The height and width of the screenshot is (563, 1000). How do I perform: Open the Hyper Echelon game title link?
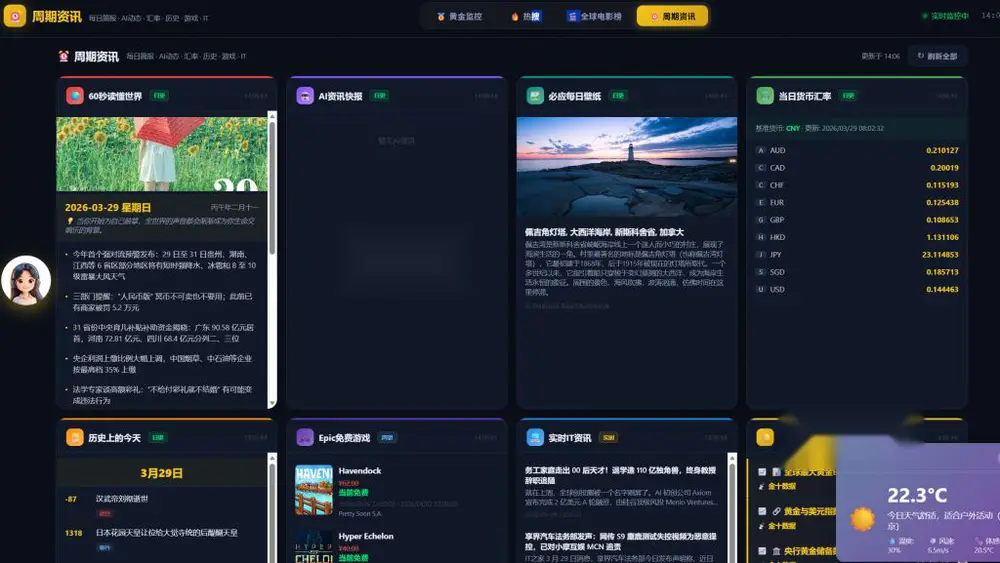click(x=366, y=536)
